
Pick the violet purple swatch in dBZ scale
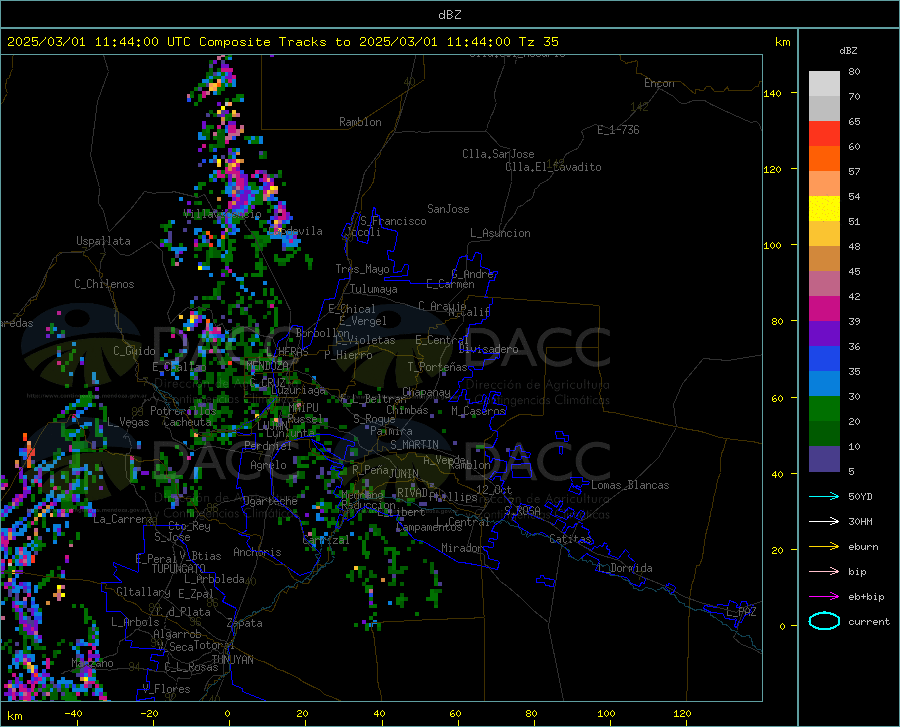tap(824, 334)
